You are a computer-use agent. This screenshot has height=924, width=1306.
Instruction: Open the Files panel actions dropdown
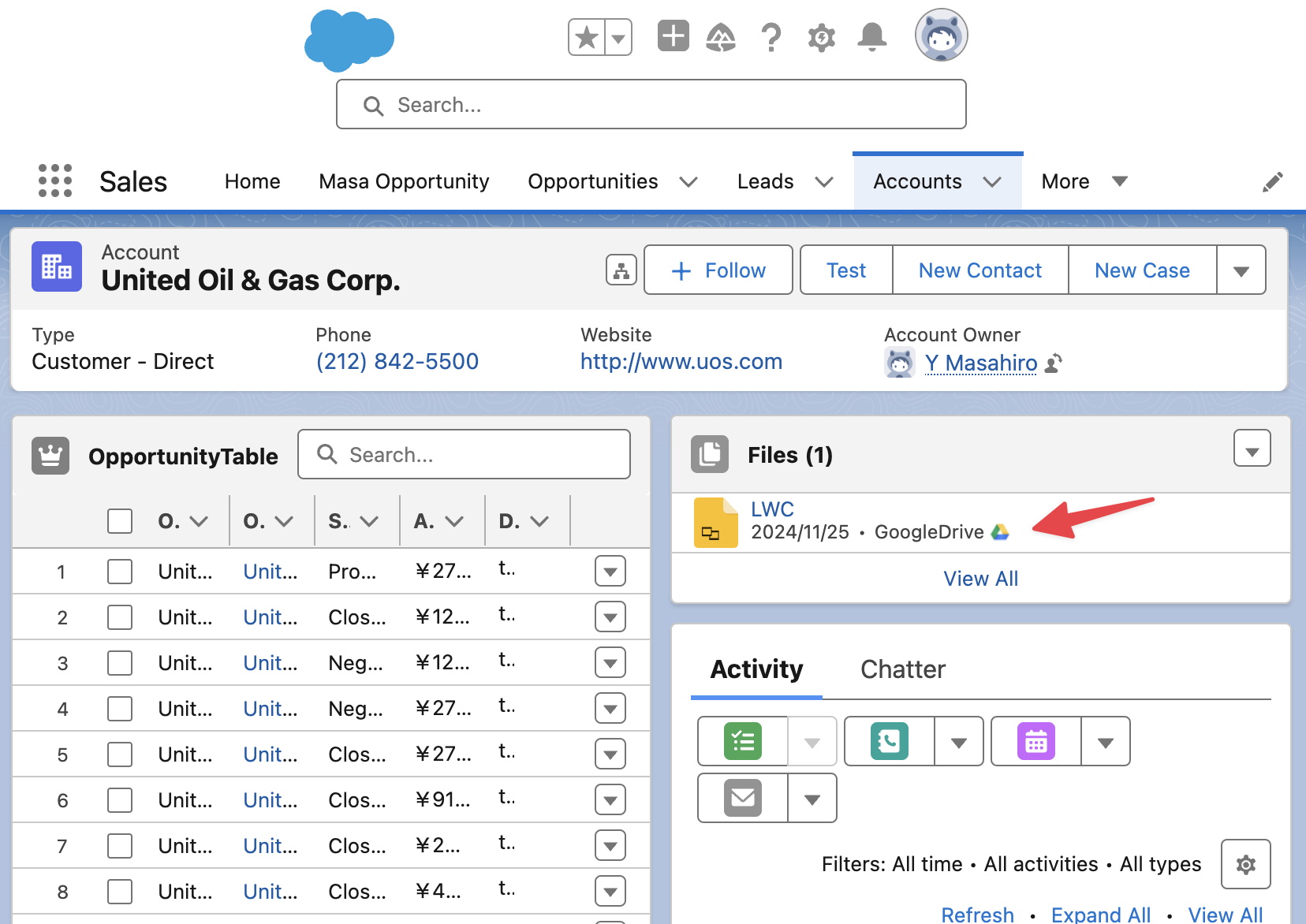[x=1252, y=449]
